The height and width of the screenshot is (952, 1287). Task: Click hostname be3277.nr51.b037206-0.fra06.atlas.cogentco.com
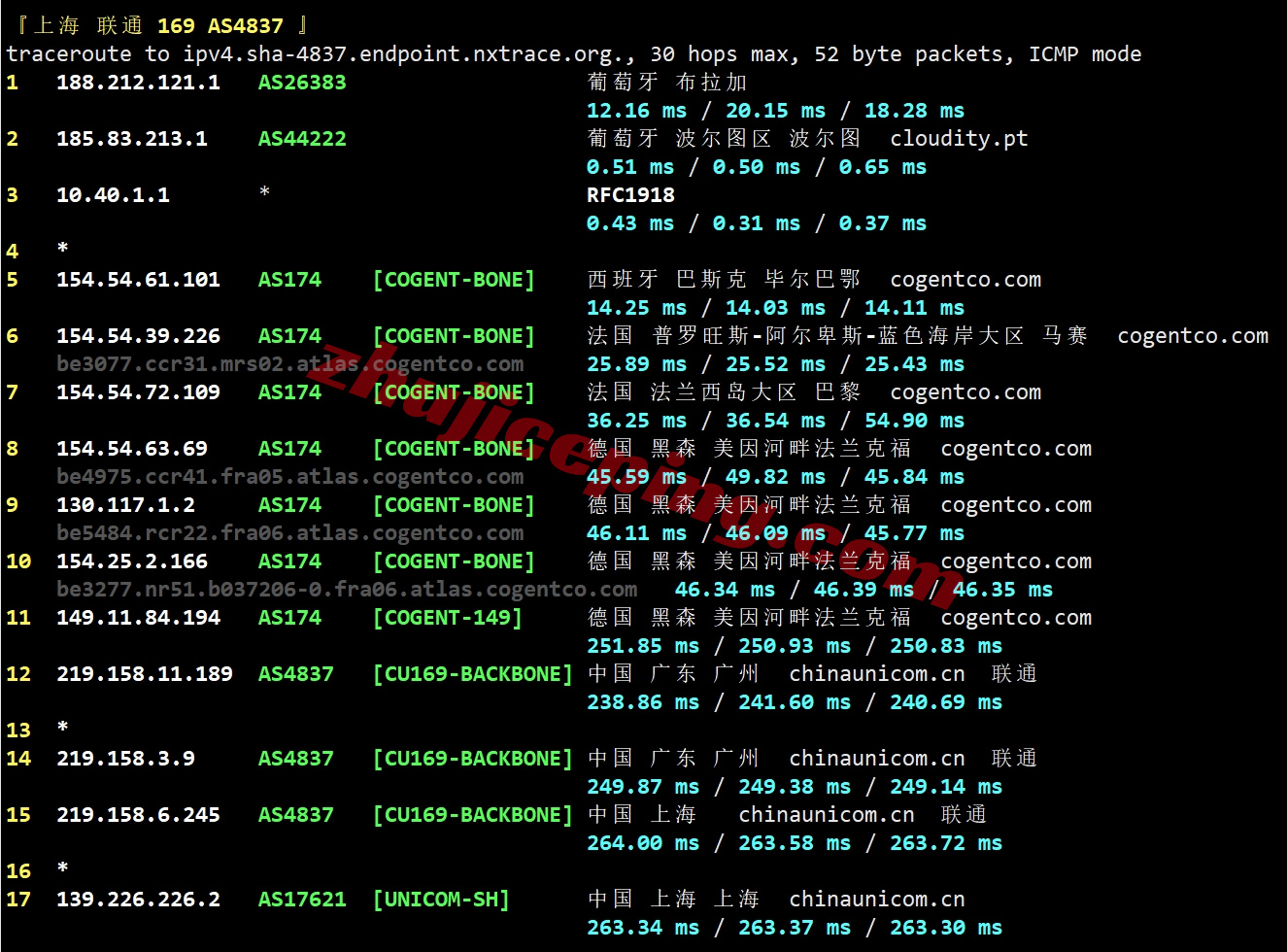(x=347, y=590)
